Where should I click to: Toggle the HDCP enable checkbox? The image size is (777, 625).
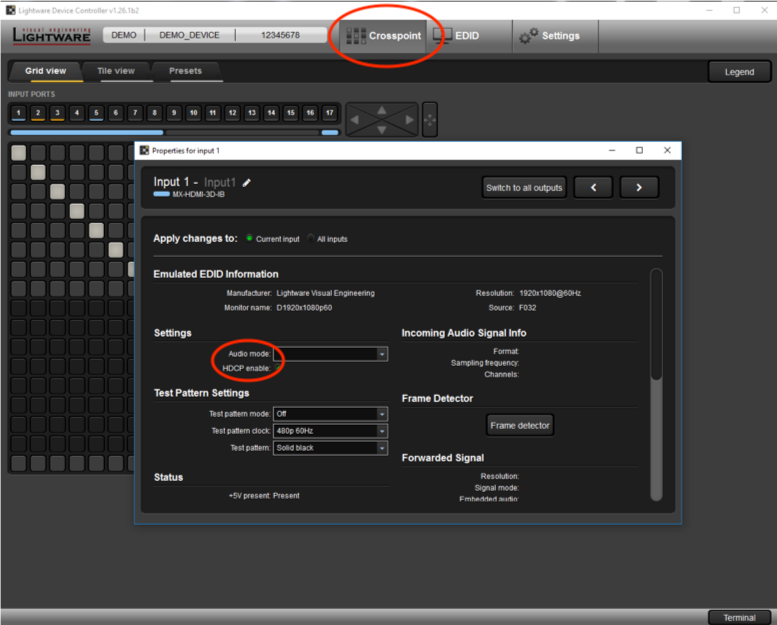tap(278, 368)
